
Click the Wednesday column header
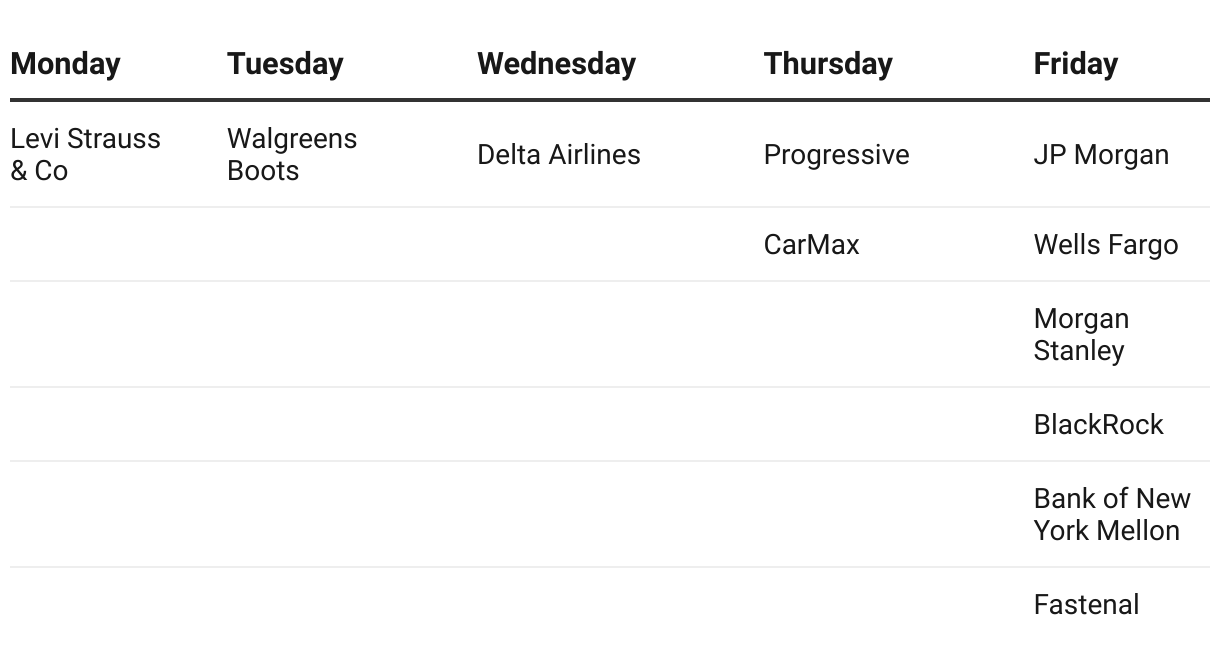556,64
